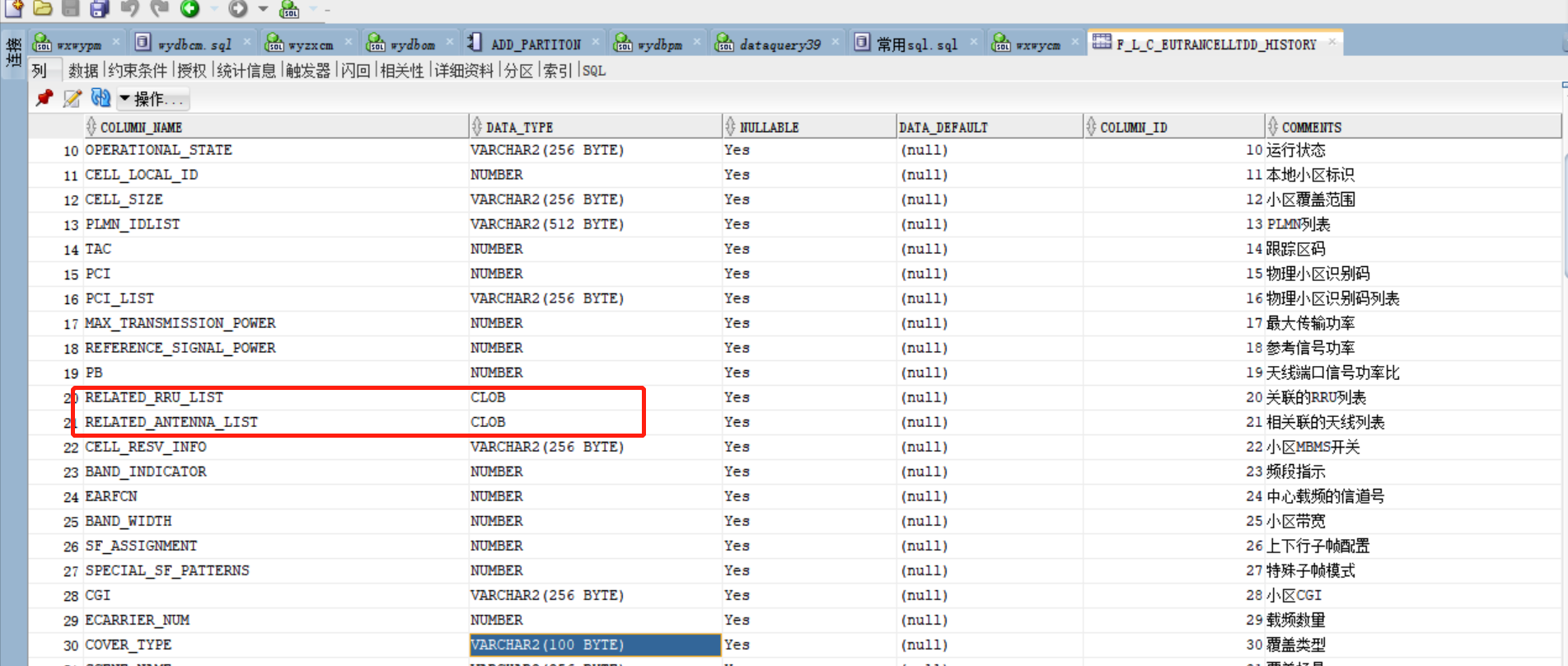Sort by the NULLABLE header

coord(809,127)
